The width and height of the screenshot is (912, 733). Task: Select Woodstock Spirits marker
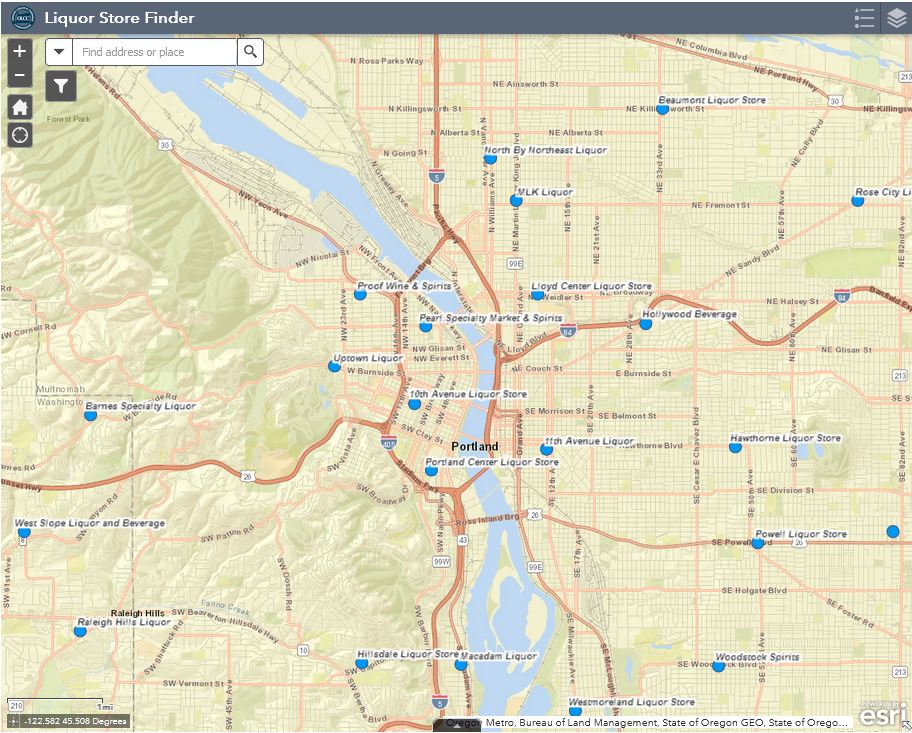point(718,666)
